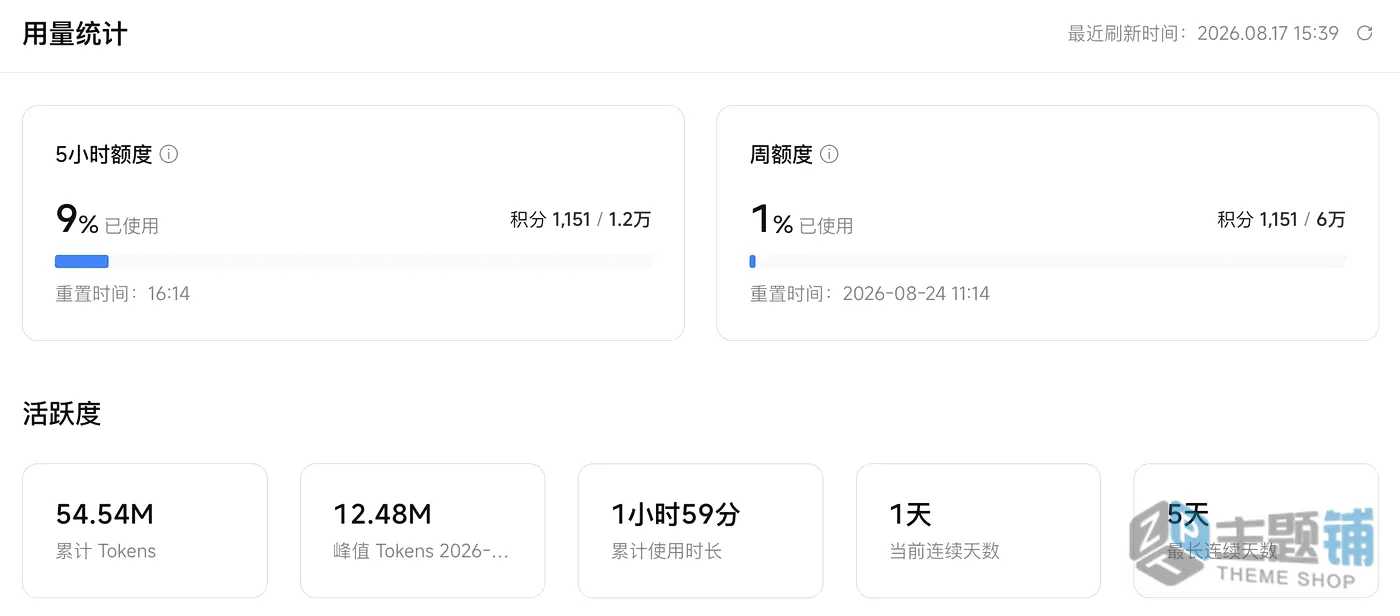This screenshot has width=1400, height=616.
Task: Click the 重置时间：2026-08-24 11:14 label
Action: coord(870,294)
